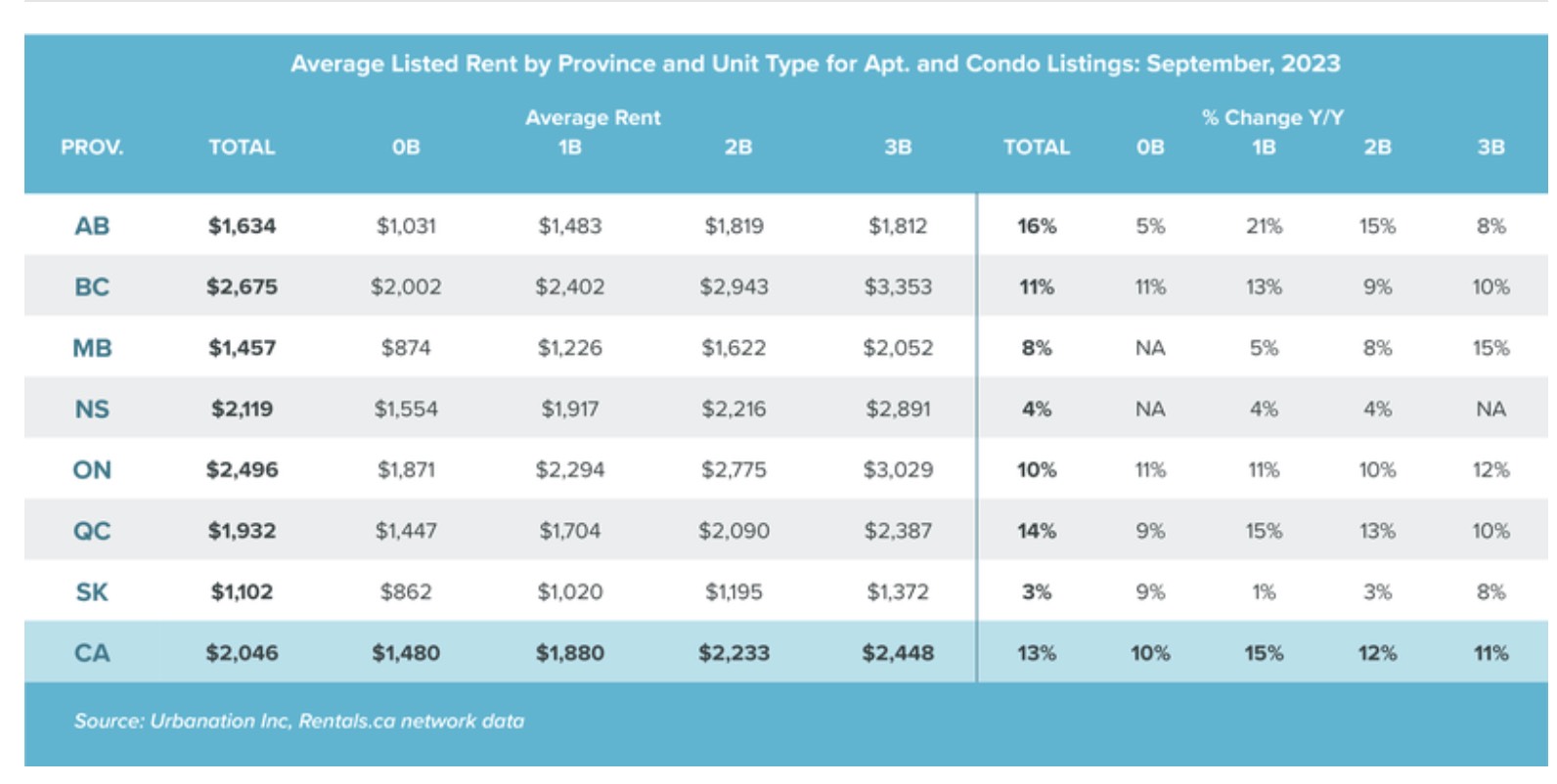The image size is (1557, 784).
Task: Select the BC province row label
Action: coord(92,287)
